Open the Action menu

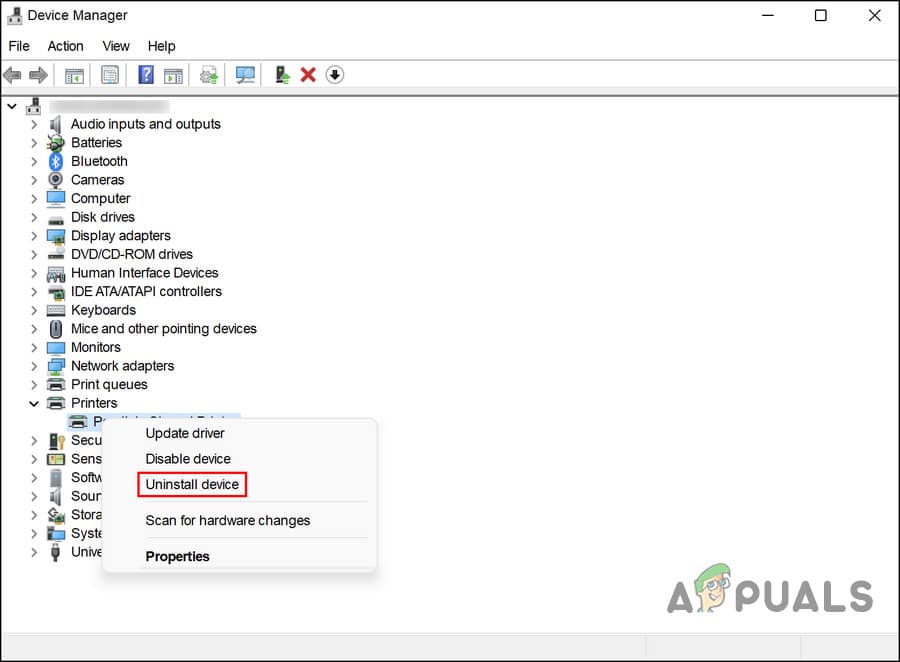[65, 46]
